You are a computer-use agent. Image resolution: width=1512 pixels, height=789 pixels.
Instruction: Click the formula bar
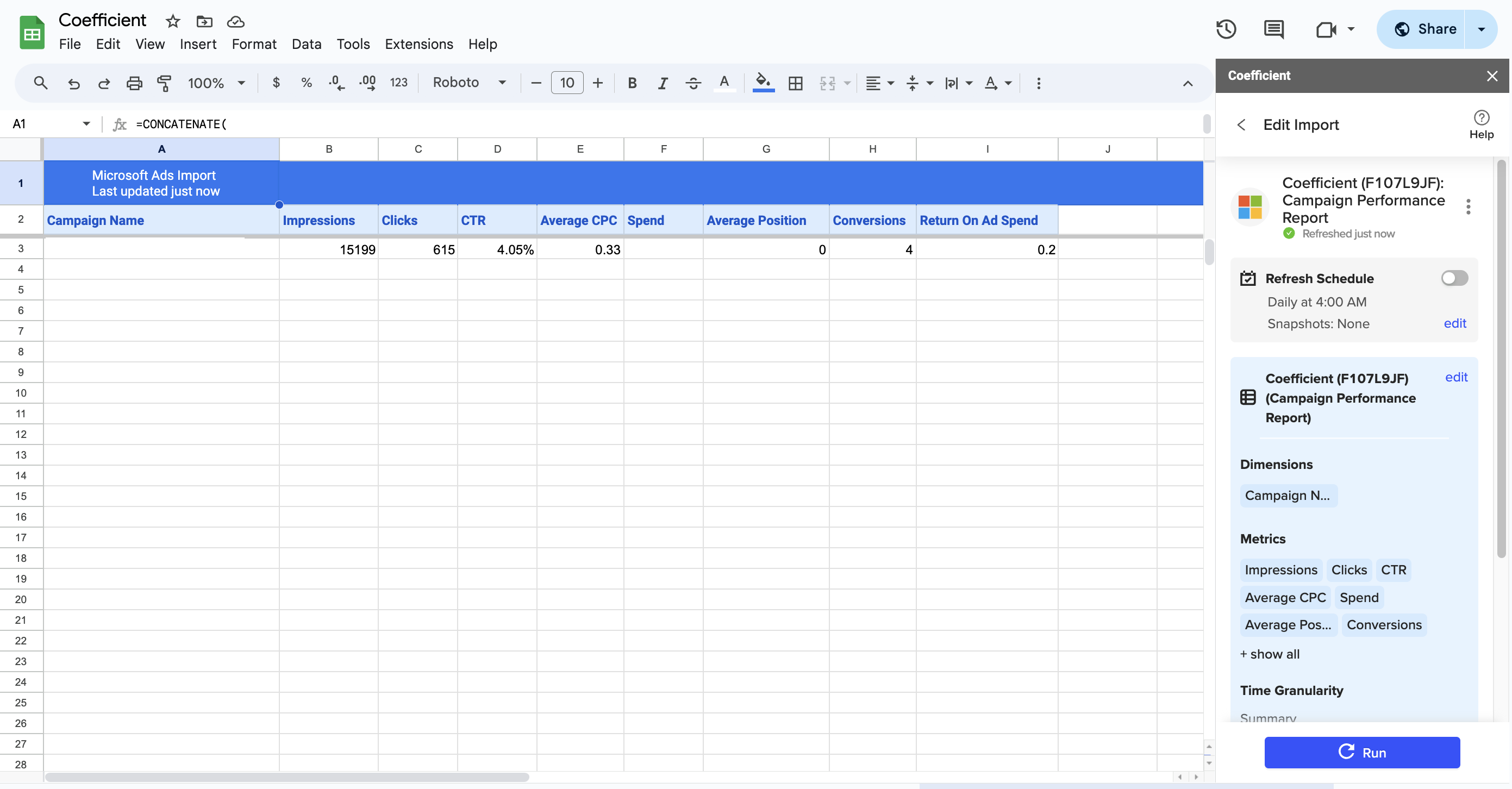coord(666,124)
